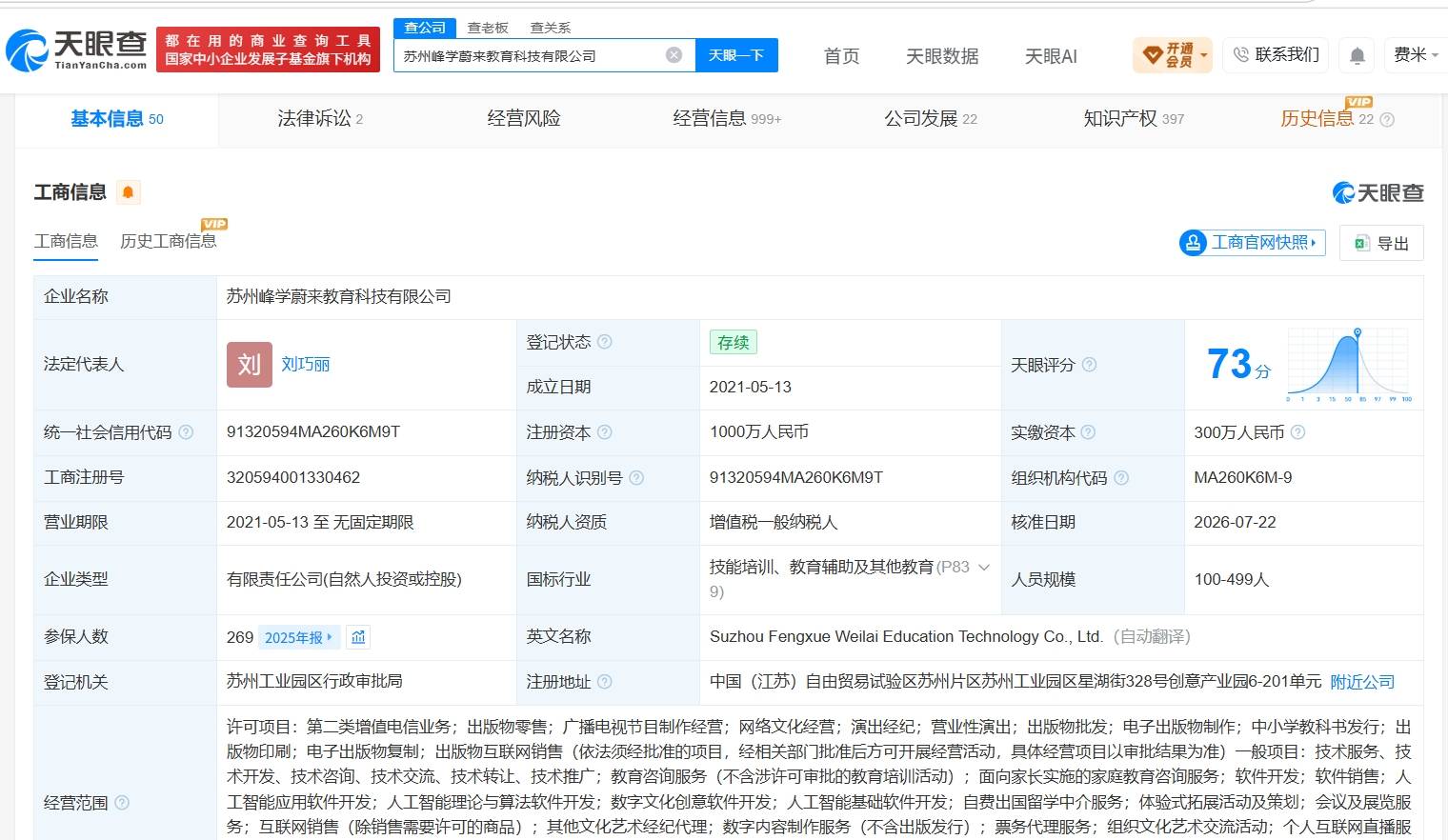The height and width of the screenshot is (840, 1448).
Task: Switch to 公司发展 tab
Action: coord(931,119)
